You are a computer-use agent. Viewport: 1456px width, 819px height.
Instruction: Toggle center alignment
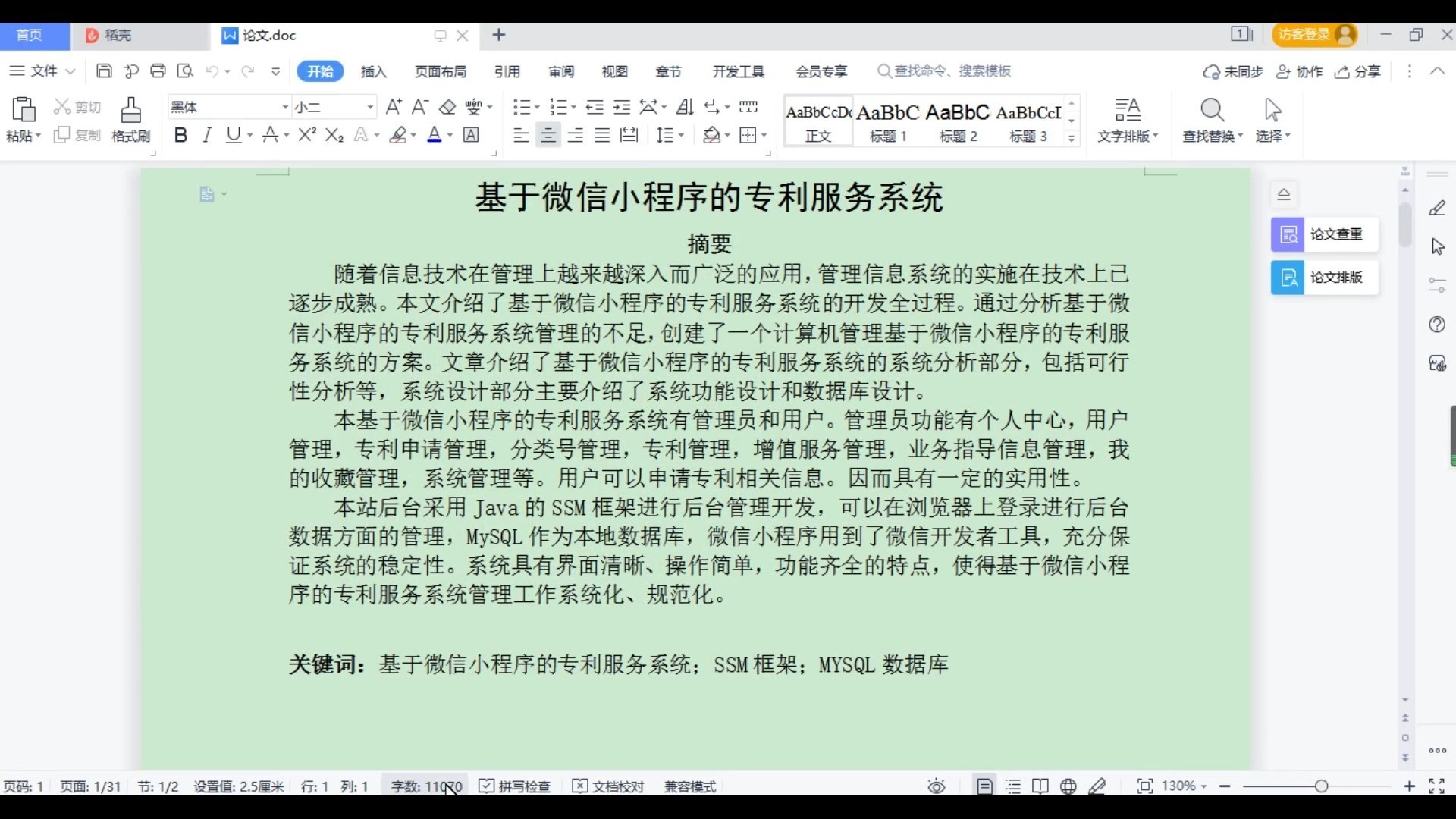click(548, 135)
